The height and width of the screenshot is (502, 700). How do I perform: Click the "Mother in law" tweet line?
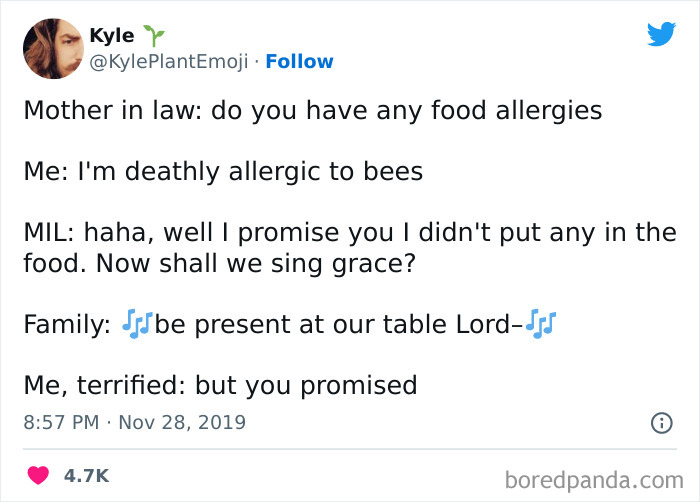click(312, 110)
